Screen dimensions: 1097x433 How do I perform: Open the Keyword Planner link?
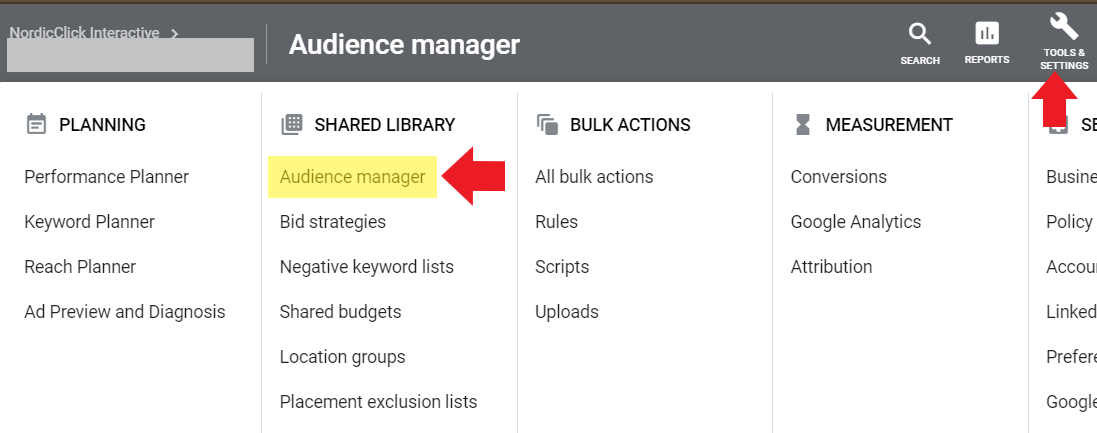[x=89, y=222]
